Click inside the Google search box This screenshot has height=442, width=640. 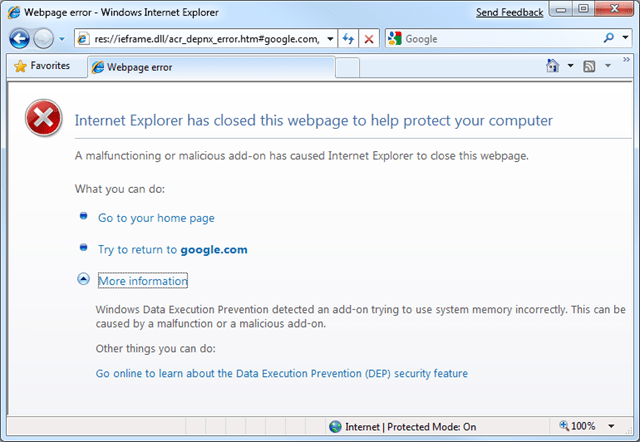point(502,39)
